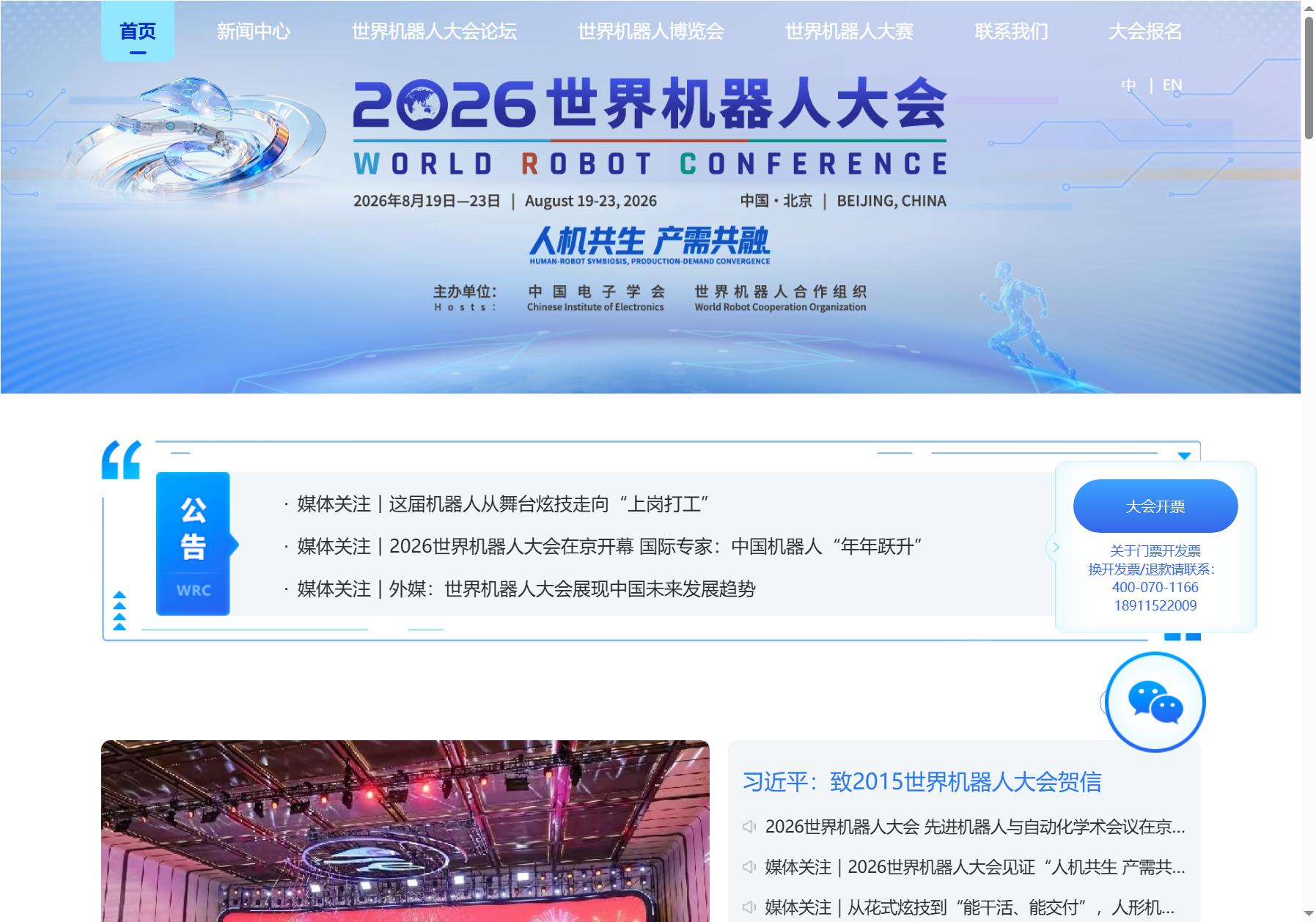The height and width of the screenshot is (922, 1316).
Task: Click the page vertical scrollbar thumb
Action: [x=1309, y=77]
